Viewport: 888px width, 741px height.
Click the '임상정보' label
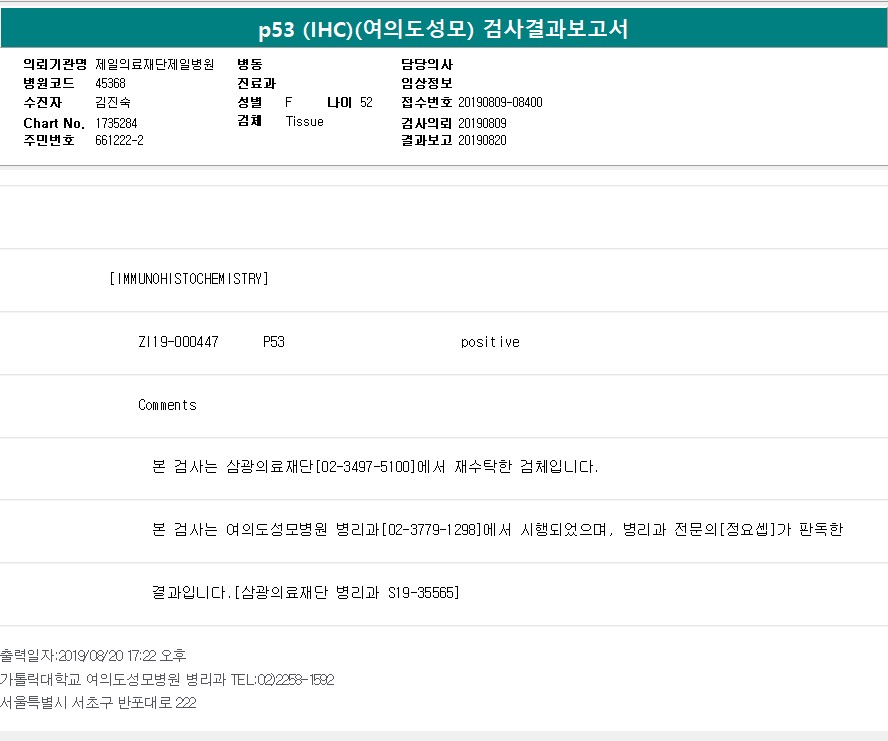click(x=427, y=83)
